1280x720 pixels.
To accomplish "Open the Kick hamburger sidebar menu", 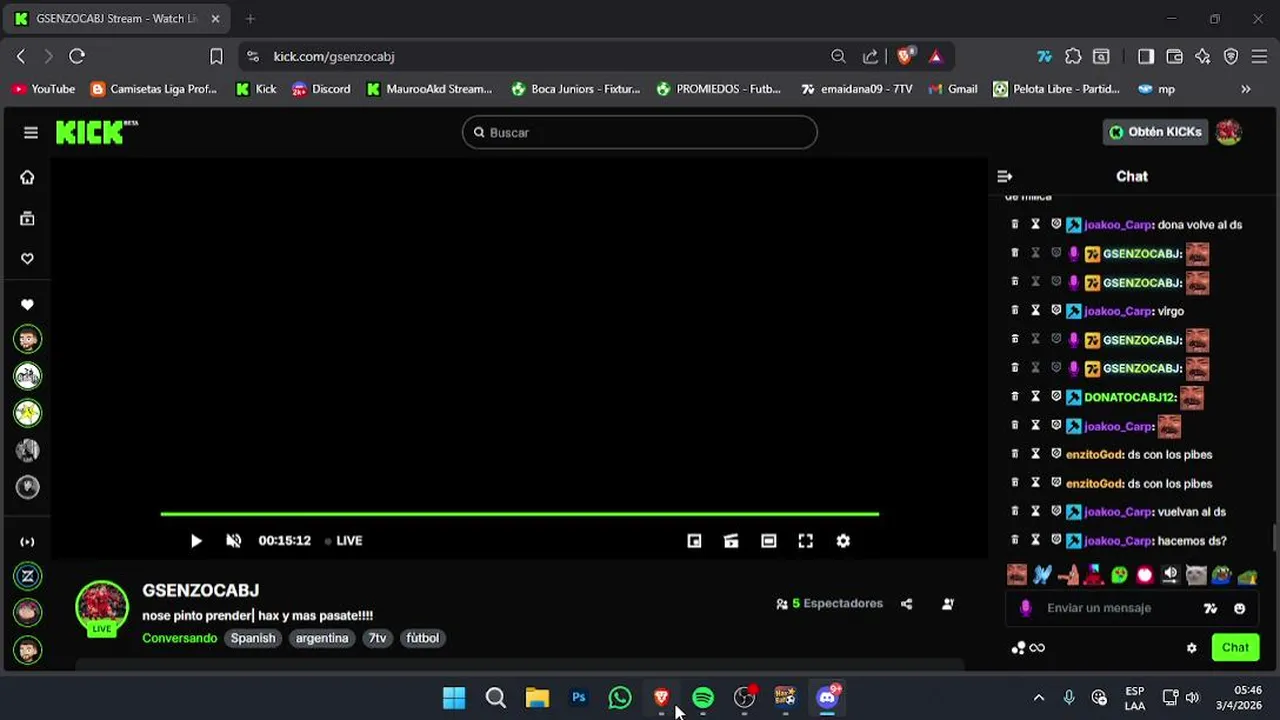I will (31, 132).
